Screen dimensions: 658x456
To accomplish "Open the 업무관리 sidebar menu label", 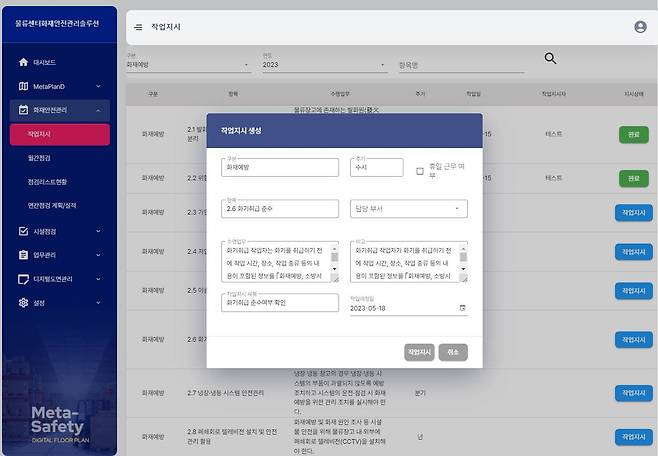I will tap(44, 255).
